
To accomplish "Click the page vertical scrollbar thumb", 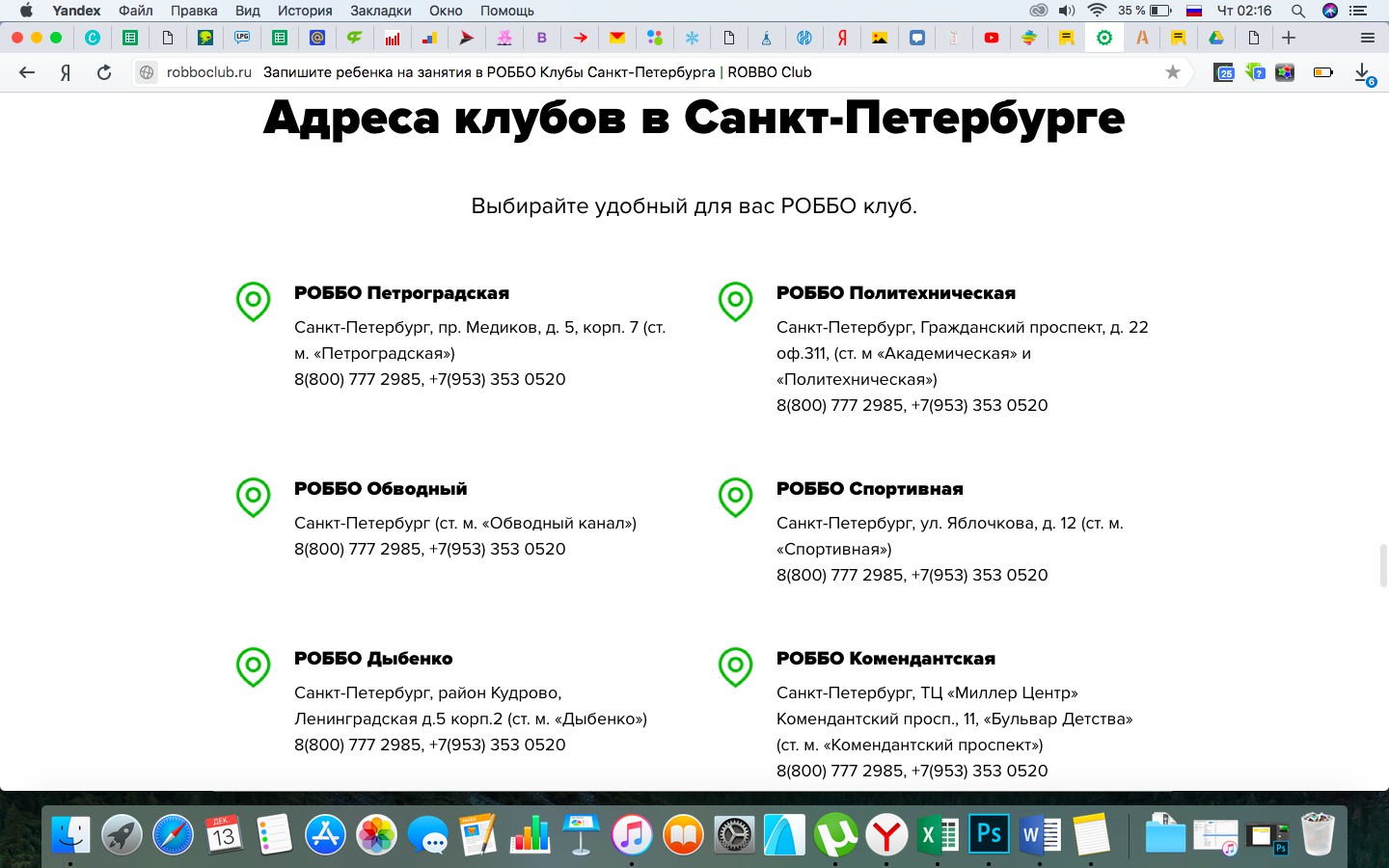I will (1383, 565).
